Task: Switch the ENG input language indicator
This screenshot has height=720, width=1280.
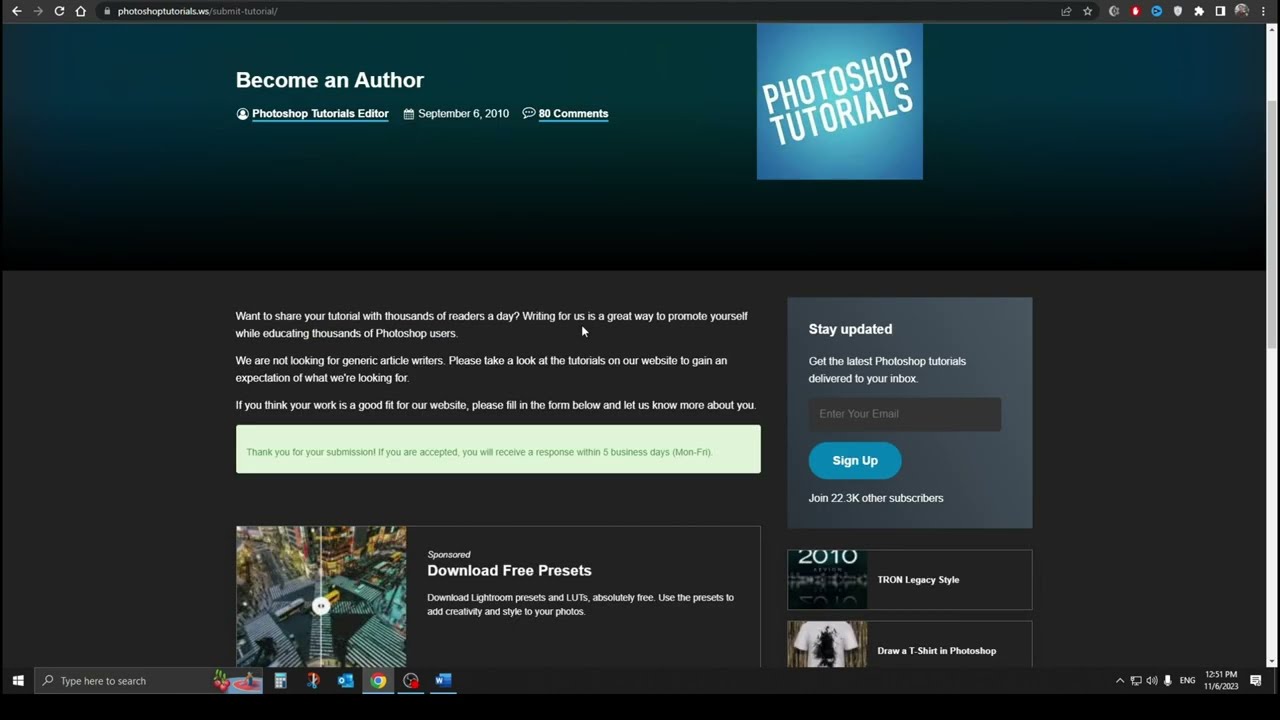Action: click(1188, 681)
